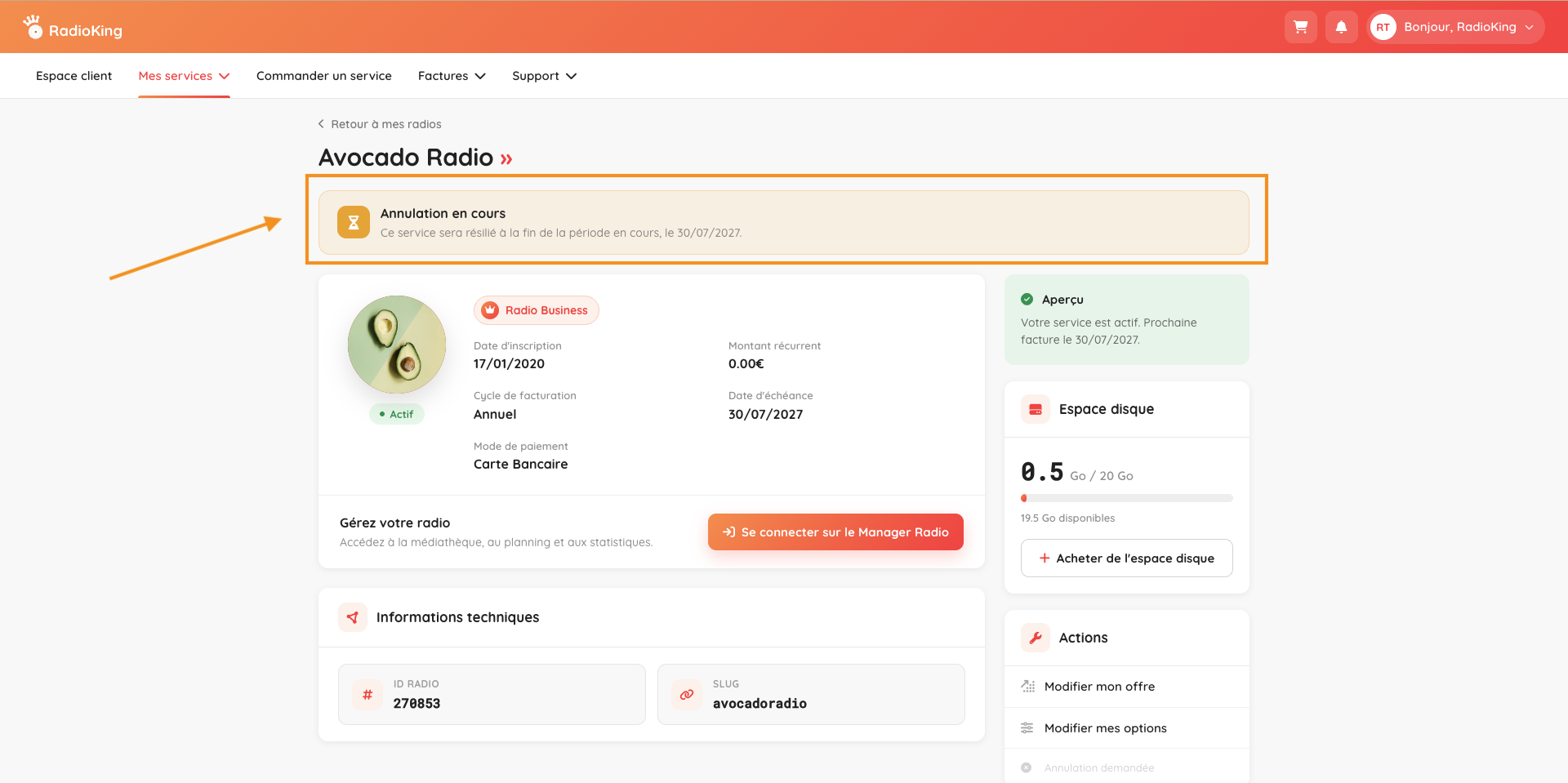Viewport: 1568px width, 783px height.
Task: Click the Avocado Radio title
Action: tap(406, 158)
